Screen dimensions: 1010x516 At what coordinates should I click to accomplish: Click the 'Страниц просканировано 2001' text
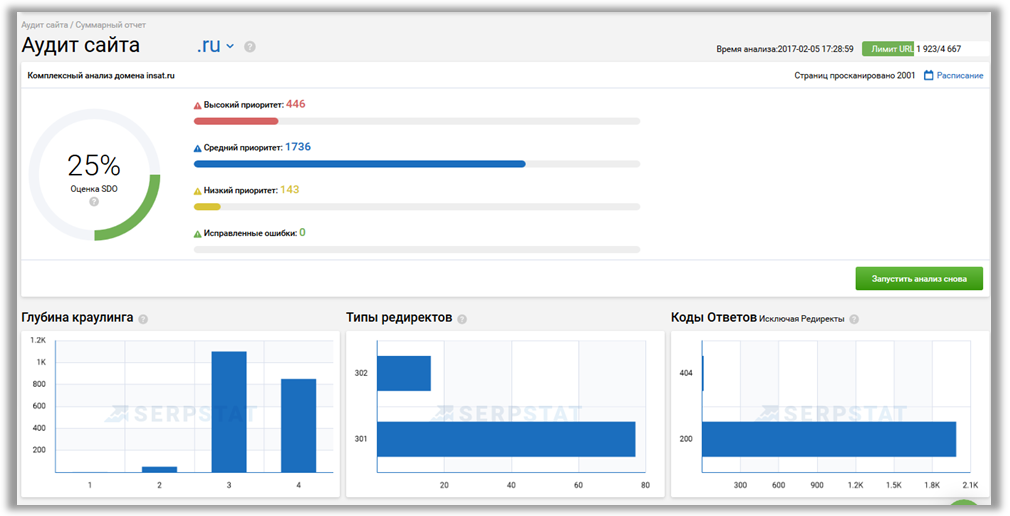[855, 75]
